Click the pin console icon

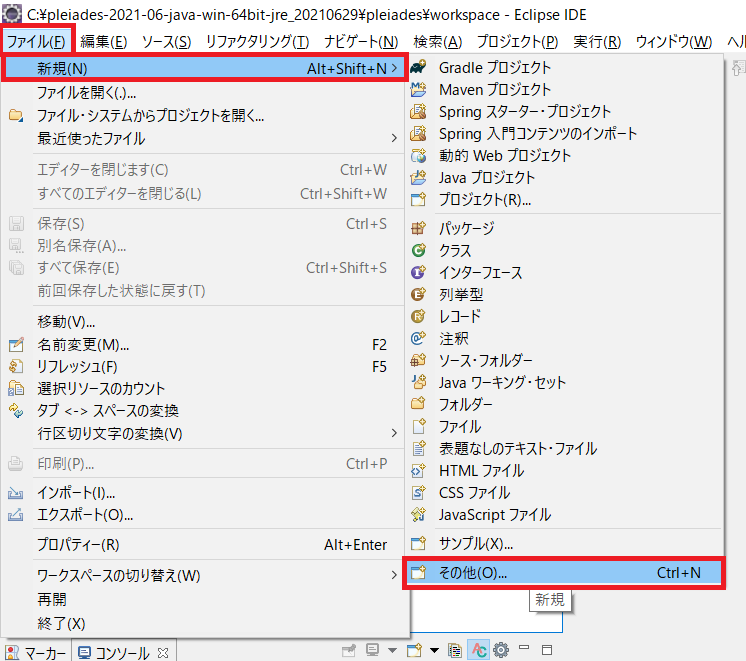coord(349,650)
